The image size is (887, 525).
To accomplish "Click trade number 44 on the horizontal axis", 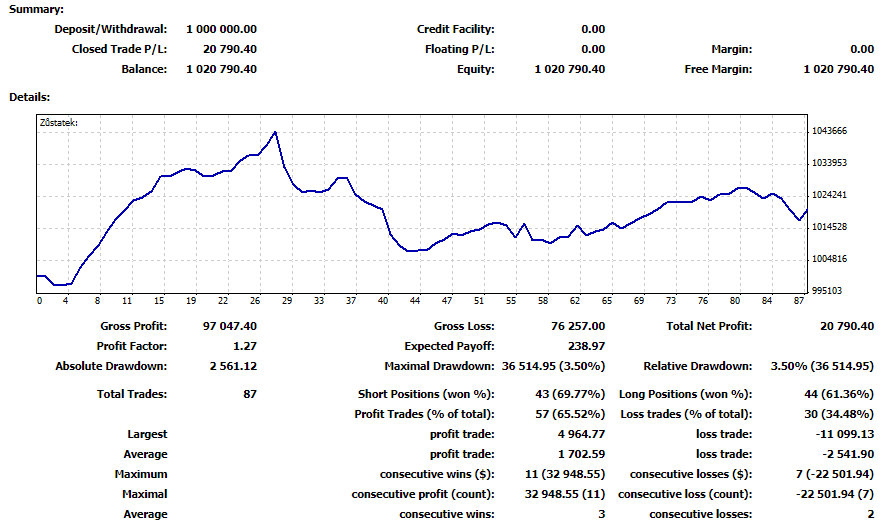I will pos(414,301).
